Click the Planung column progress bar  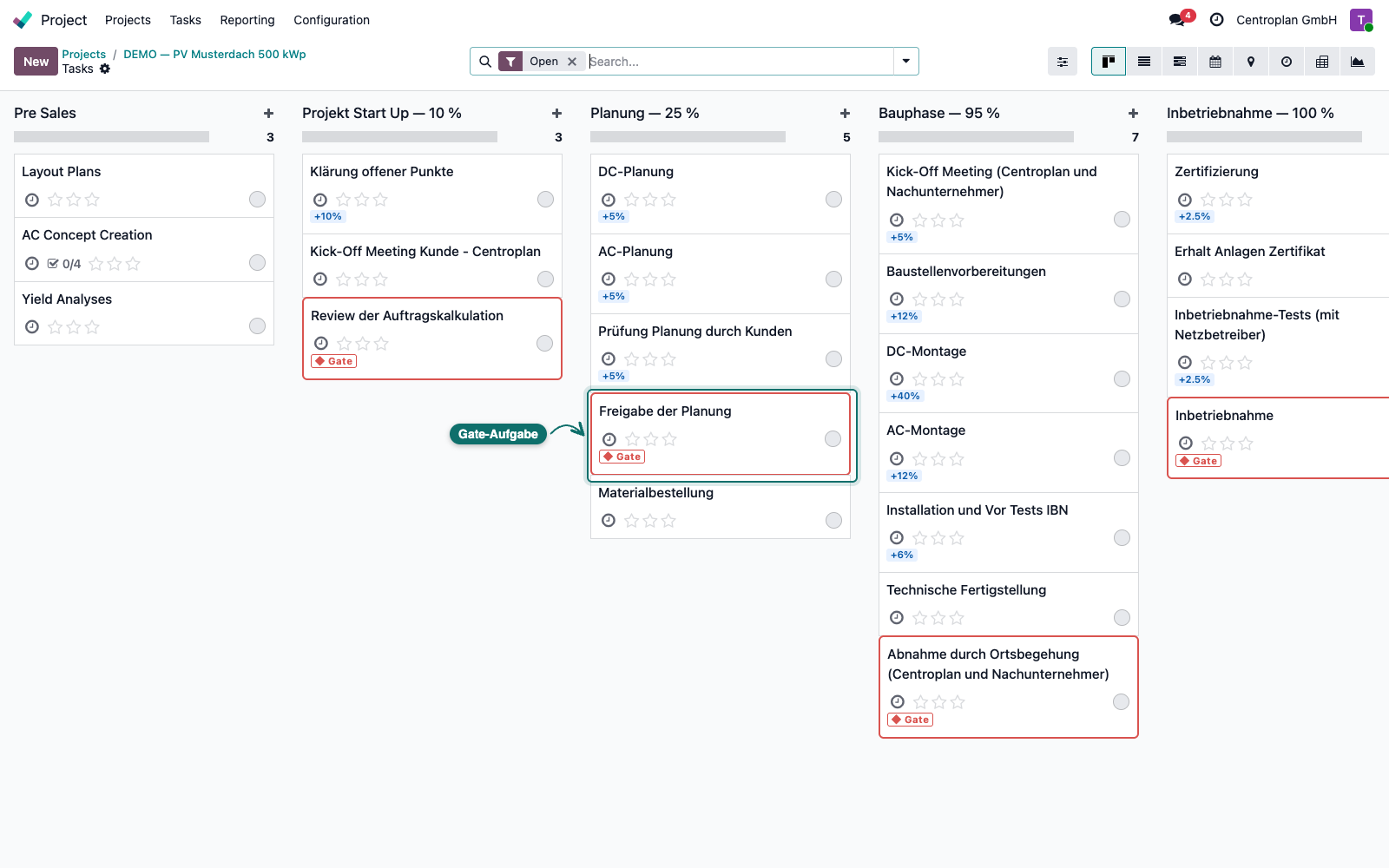click(x=688, y=137)
